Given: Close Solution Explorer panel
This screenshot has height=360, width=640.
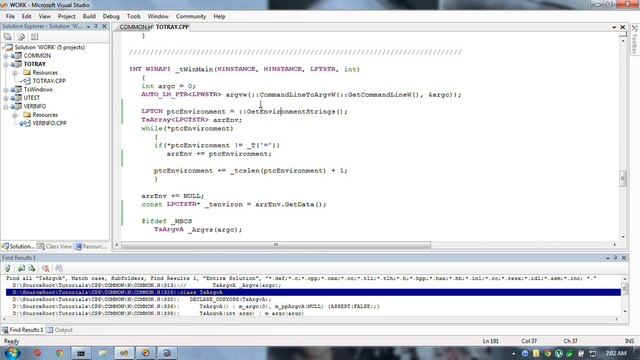Looking at the screenshot, I should coord(104,27).
